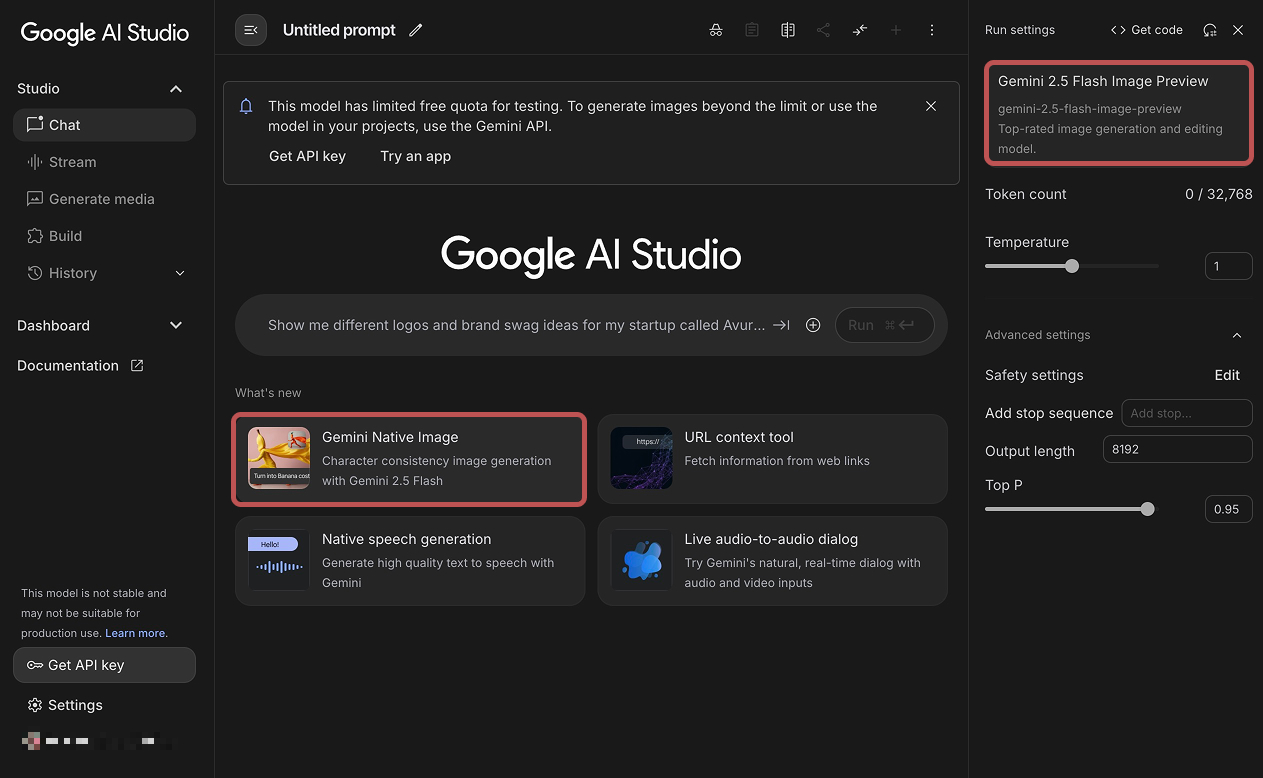Collapse the Studio section chevron
The height and width of the screenshot is (778, 1263).
(x=176, y=89)
